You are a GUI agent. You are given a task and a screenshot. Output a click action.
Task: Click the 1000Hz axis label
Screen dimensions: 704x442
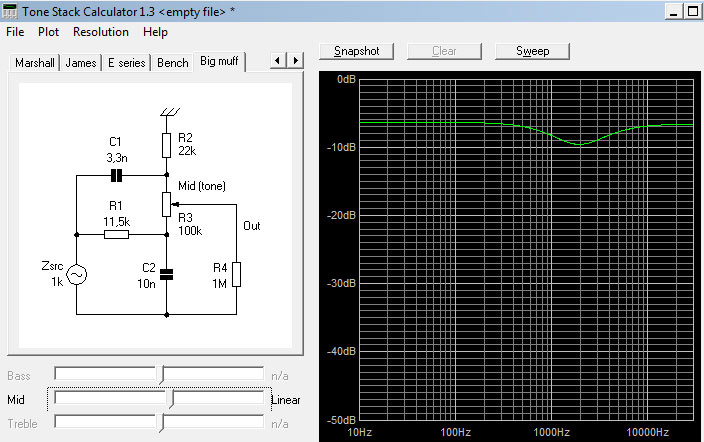[551, 433]
